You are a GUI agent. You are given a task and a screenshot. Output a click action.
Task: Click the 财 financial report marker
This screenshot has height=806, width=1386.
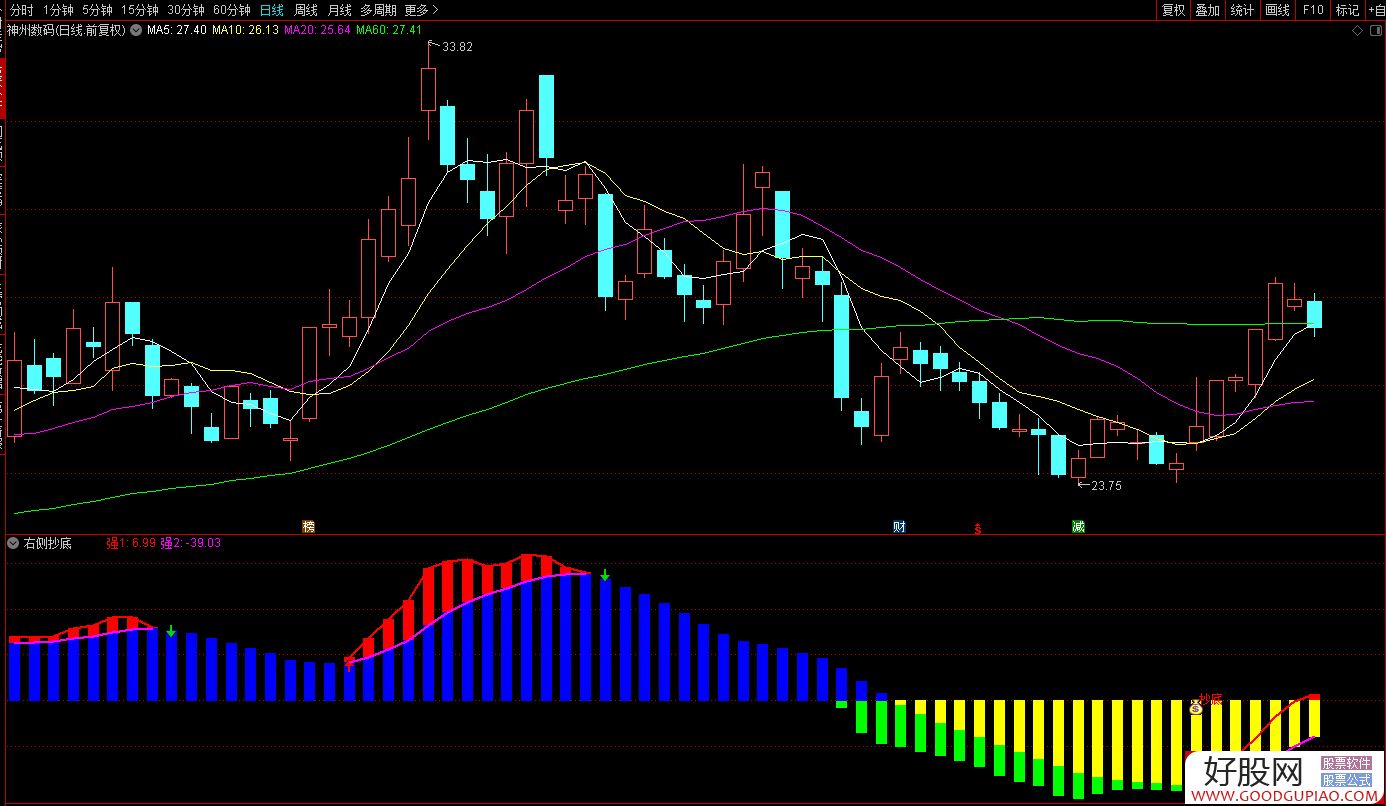tap(899, 526)
